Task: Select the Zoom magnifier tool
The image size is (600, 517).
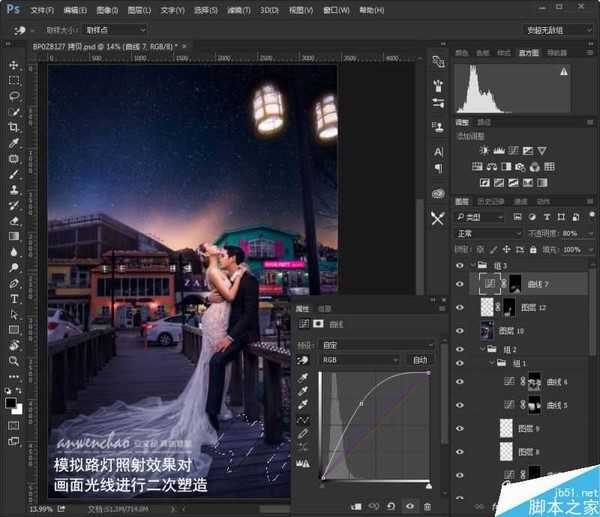Action: 14,361
